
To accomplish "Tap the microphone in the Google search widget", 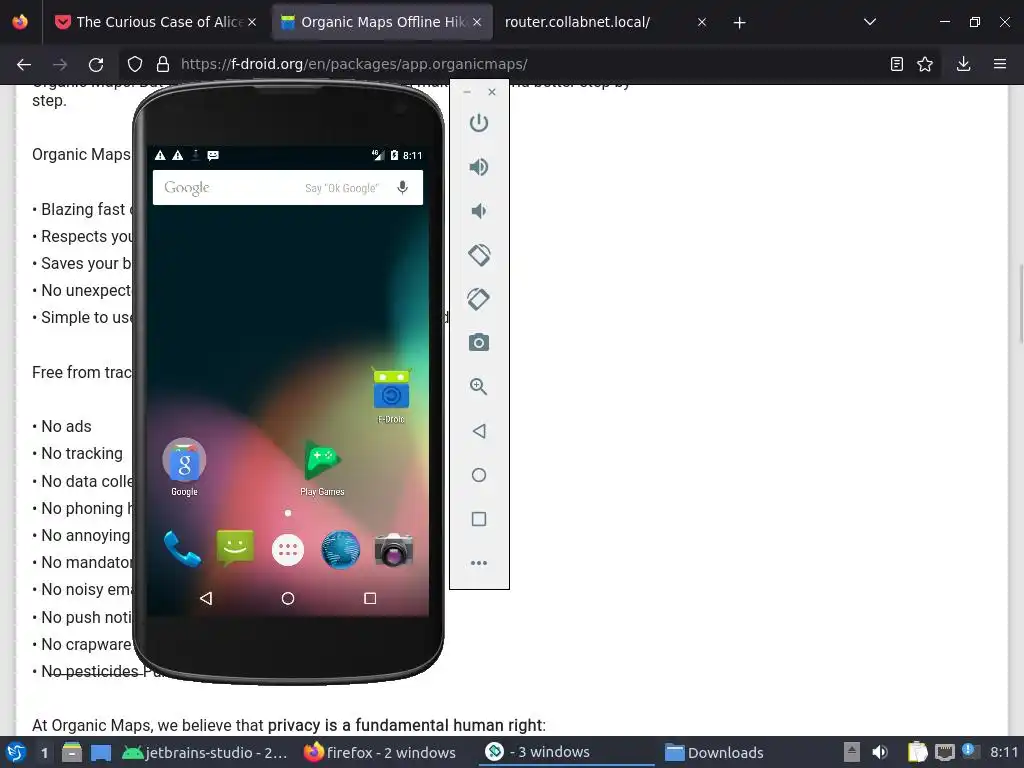I will (x=403, y=188).
